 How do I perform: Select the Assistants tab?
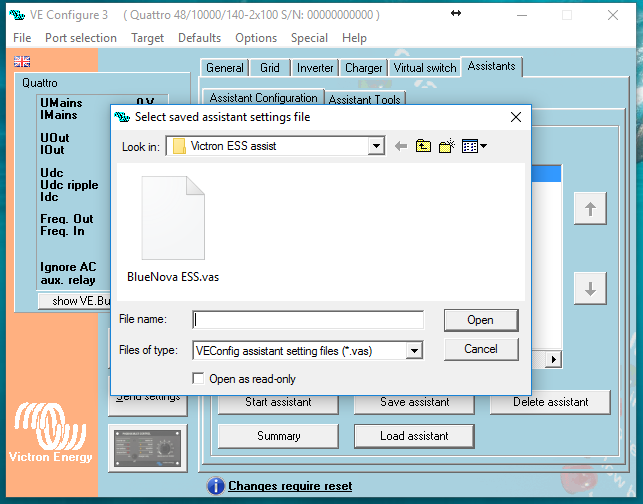[x=491, y=66]
